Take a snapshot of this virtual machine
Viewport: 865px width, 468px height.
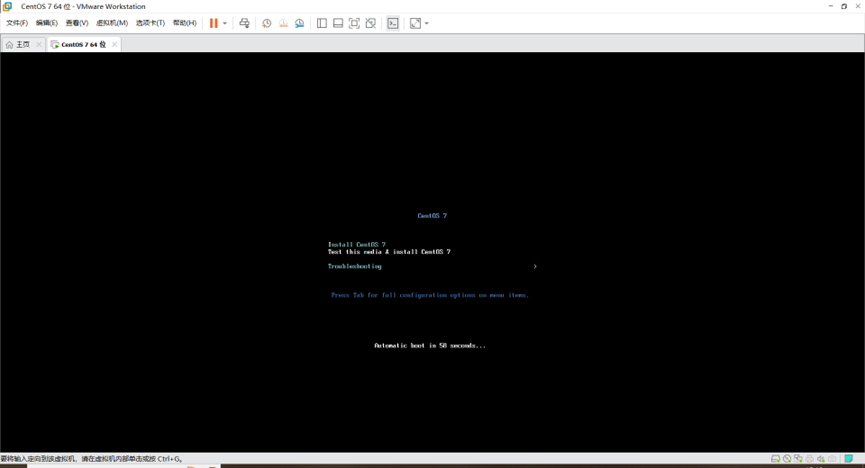coord(266,23)
